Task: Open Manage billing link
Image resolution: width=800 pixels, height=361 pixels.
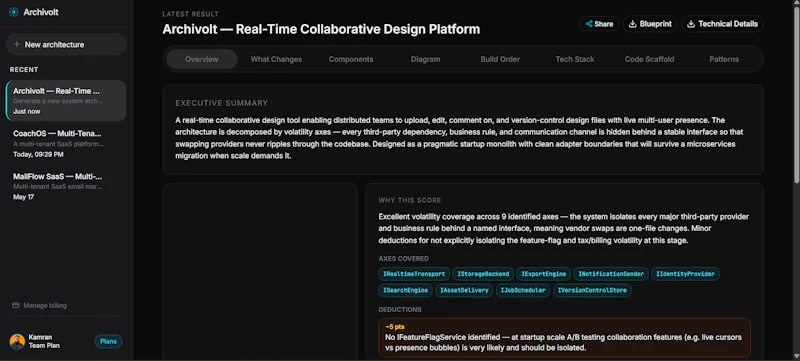Action: (39, 305)
